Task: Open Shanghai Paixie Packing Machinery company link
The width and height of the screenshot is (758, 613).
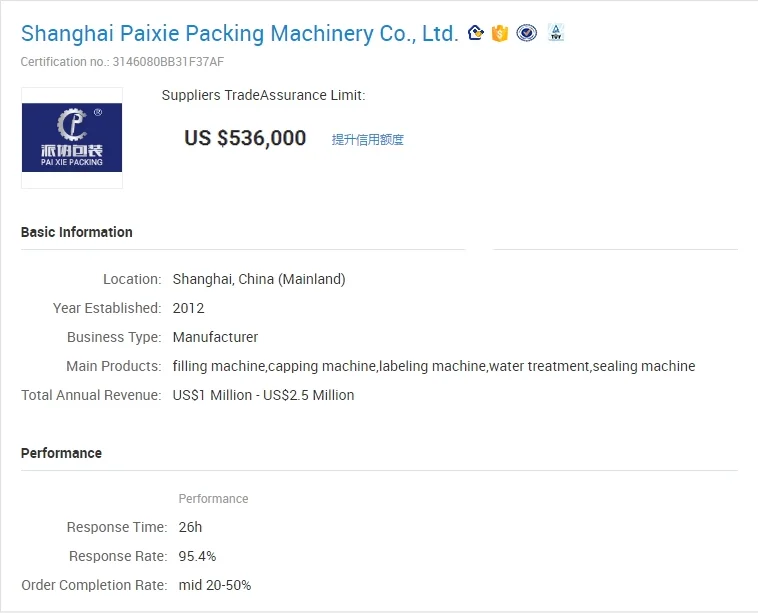Action: click(x=239, y=33)
